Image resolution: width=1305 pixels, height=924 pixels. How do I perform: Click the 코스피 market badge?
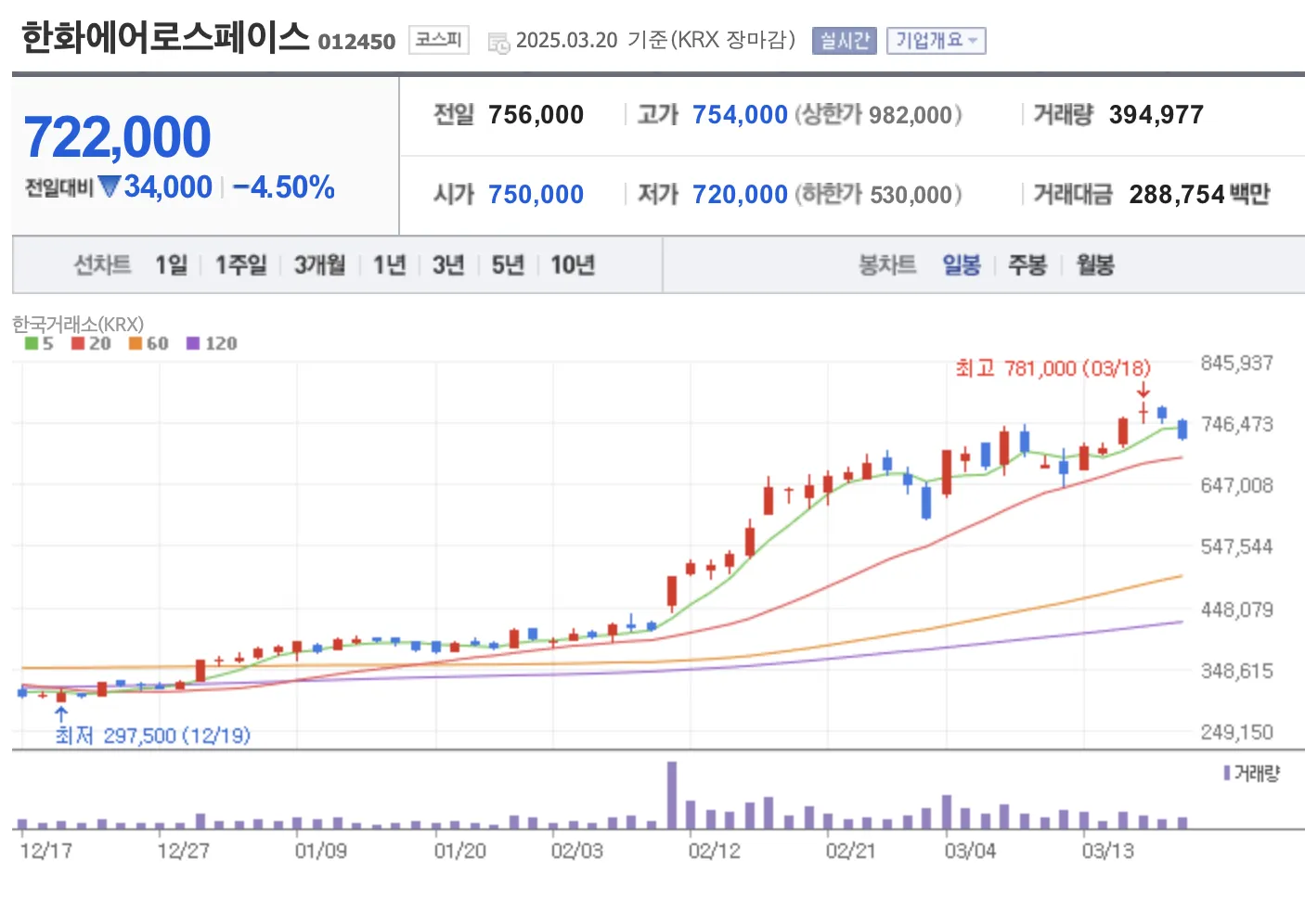pyautogui.click(x=438, y=40)
